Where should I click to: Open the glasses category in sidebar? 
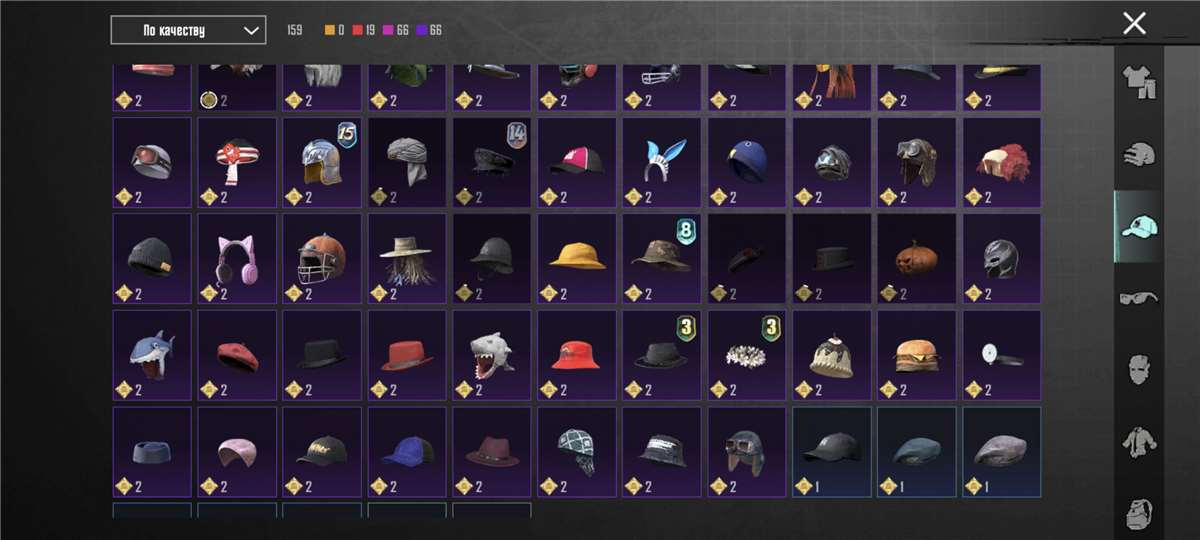pos(1139,298)
